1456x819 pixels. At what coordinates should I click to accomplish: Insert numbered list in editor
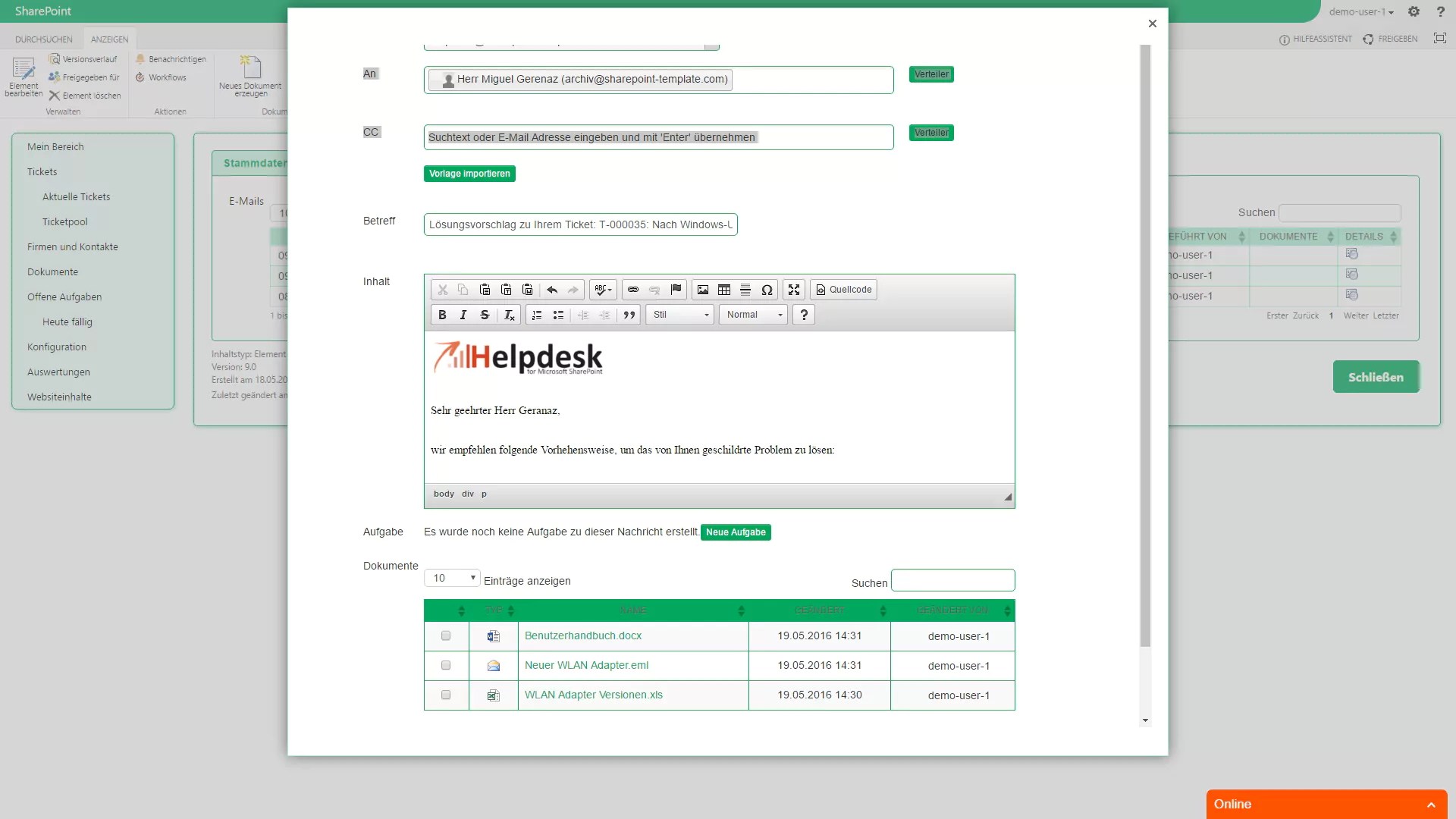pos(537,315)
